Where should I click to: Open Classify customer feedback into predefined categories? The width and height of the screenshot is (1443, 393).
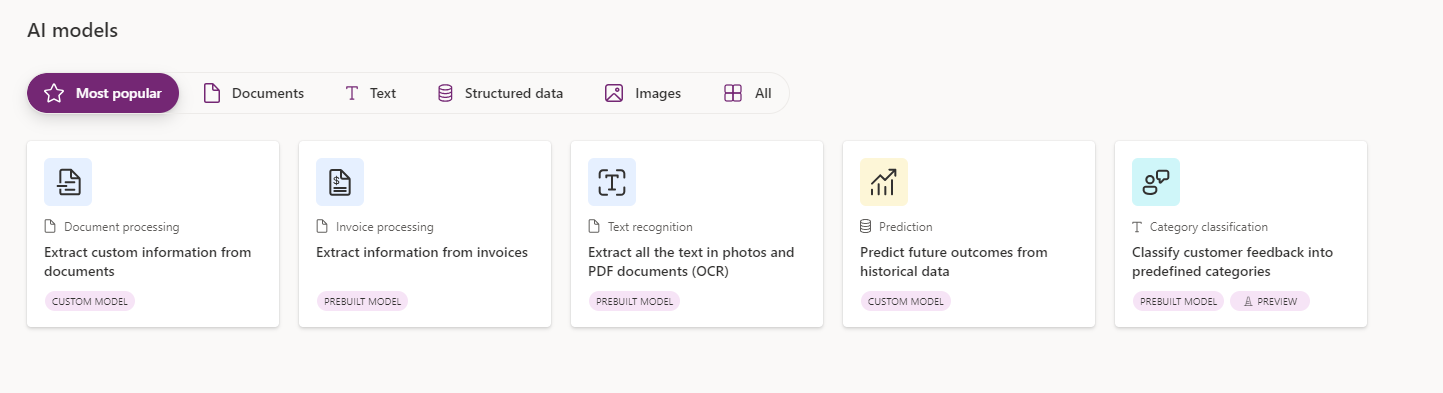[x=1232, y=262]
